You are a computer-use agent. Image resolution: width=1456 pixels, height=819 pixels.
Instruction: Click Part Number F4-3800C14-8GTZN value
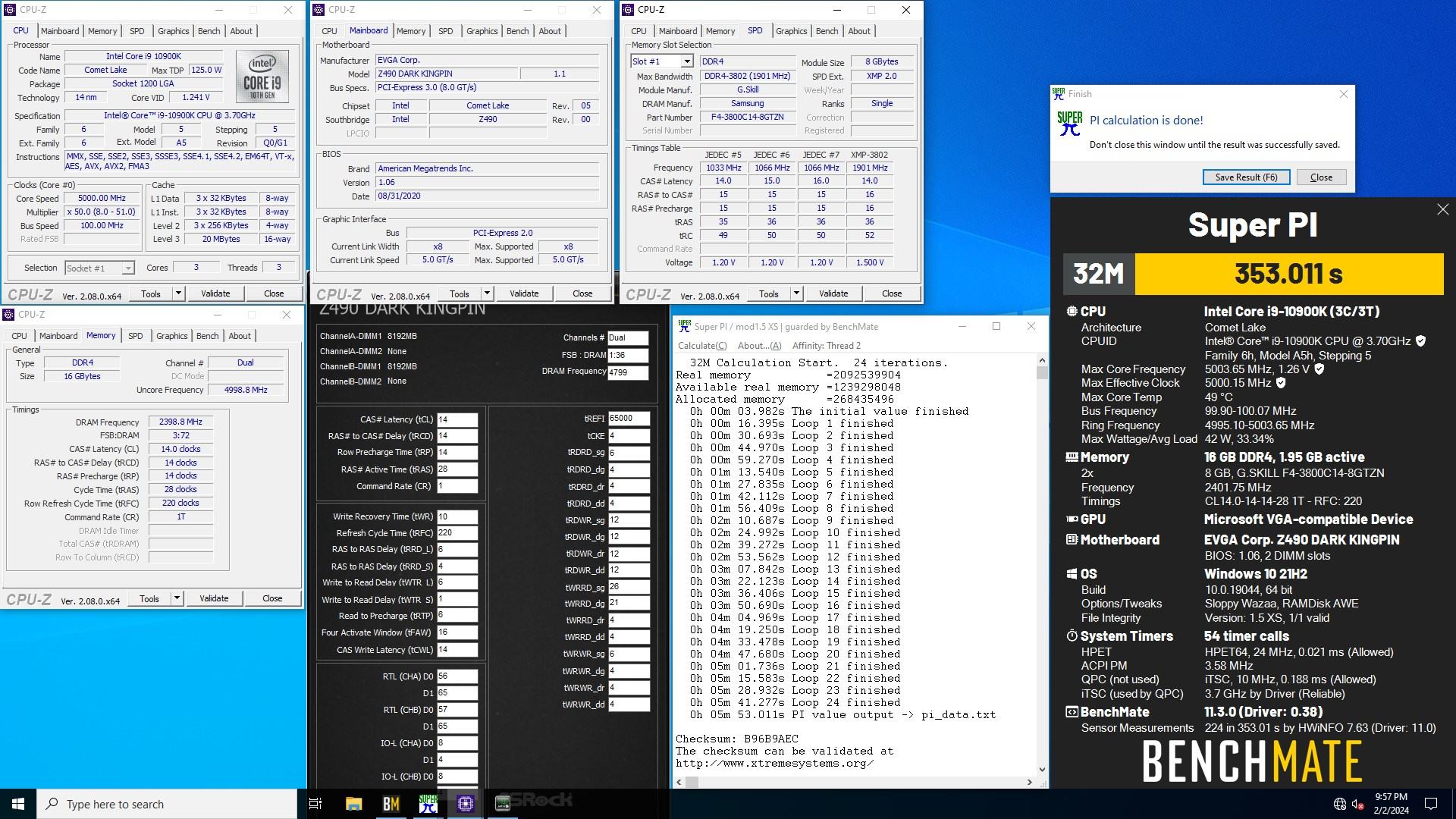click(747, 118)
